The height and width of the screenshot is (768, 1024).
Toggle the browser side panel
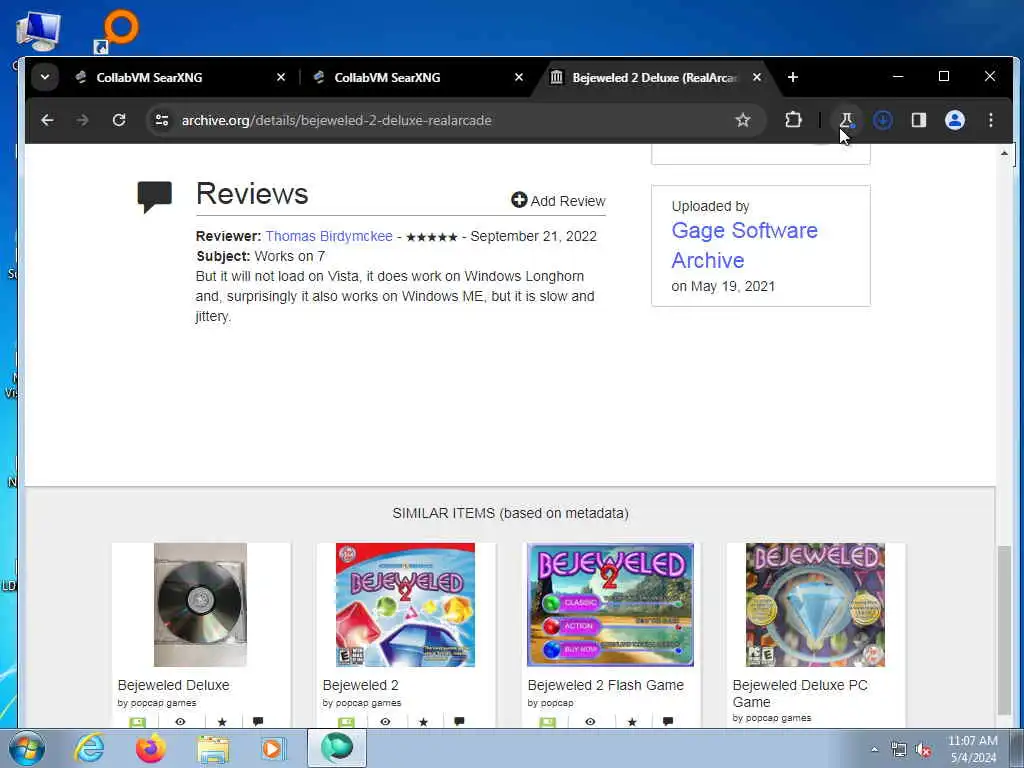tap(919, 120)
